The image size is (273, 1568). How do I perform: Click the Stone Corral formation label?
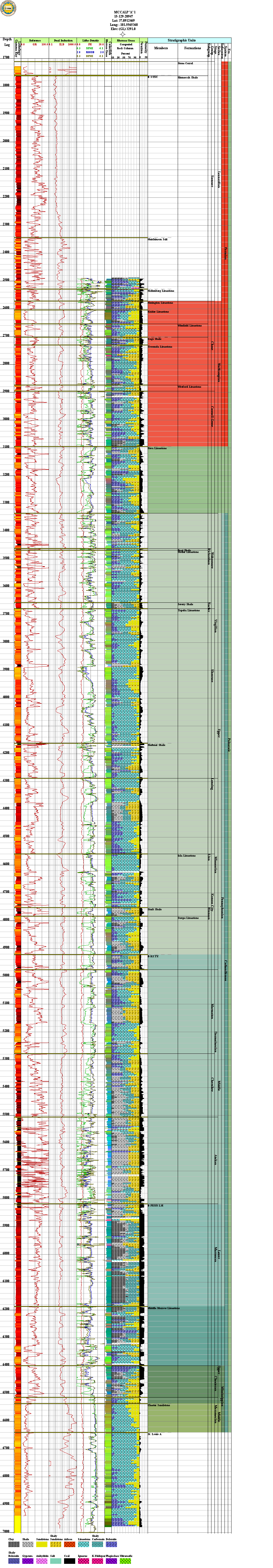point(185,63)
